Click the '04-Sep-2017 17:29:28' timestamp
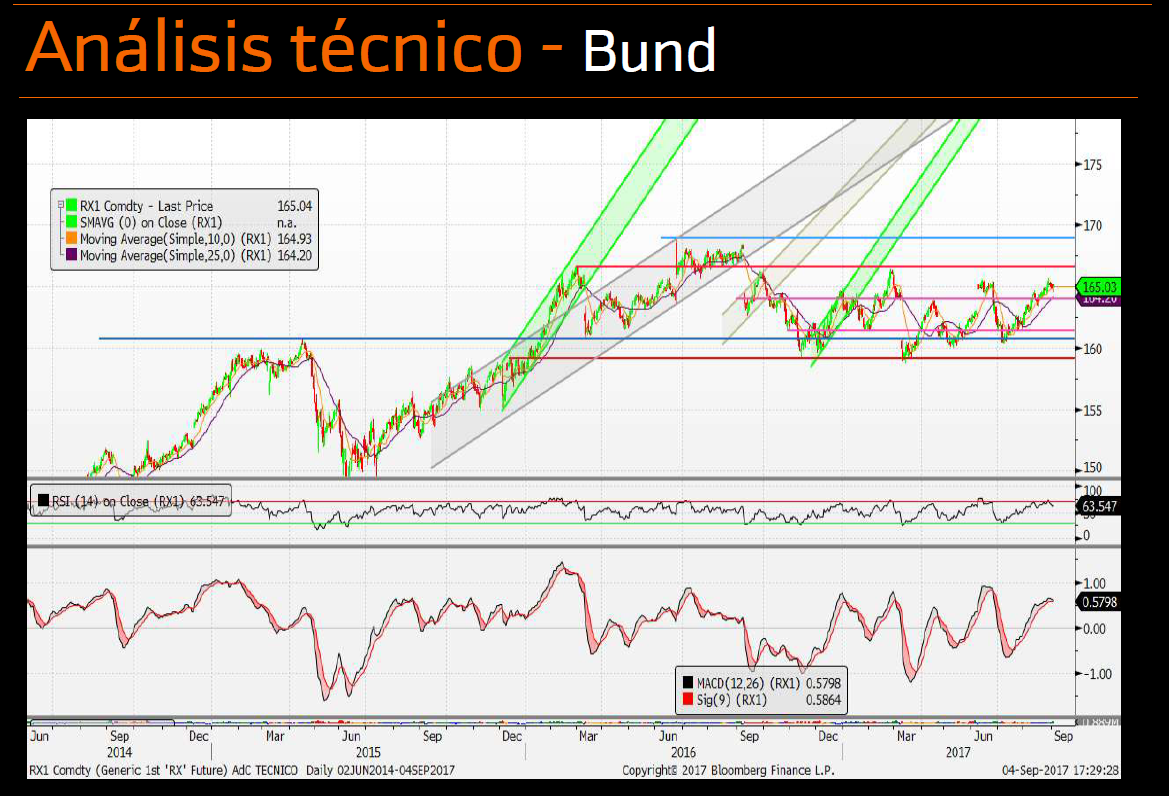This screenshot has width=1169, height=796. tap(1060, 770)
